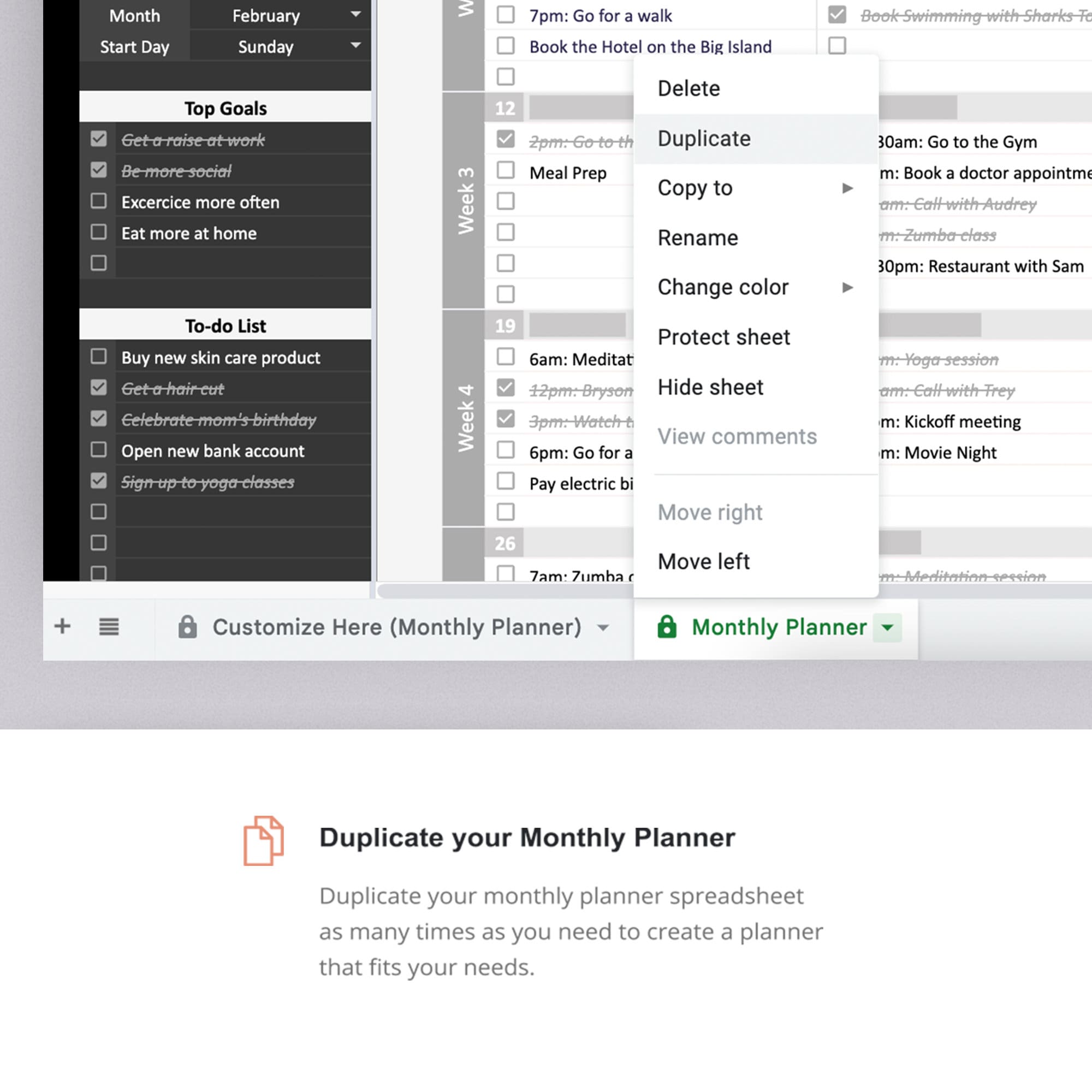The width and height of the screenshot is (1092, 1092).
Task: Select Duplicate from the context menu
Action: pyautogui.click(x=704, y=139)
